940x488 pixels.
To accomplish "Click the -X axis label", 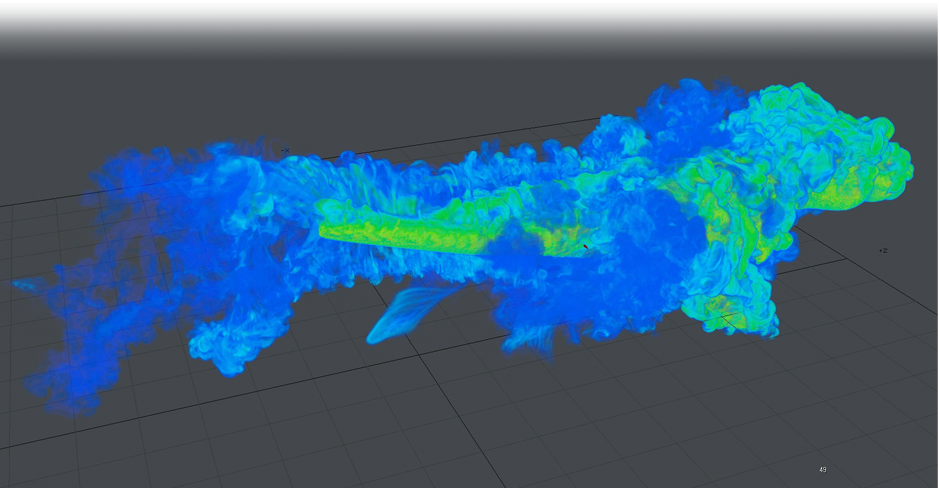I will click(286, 150).
